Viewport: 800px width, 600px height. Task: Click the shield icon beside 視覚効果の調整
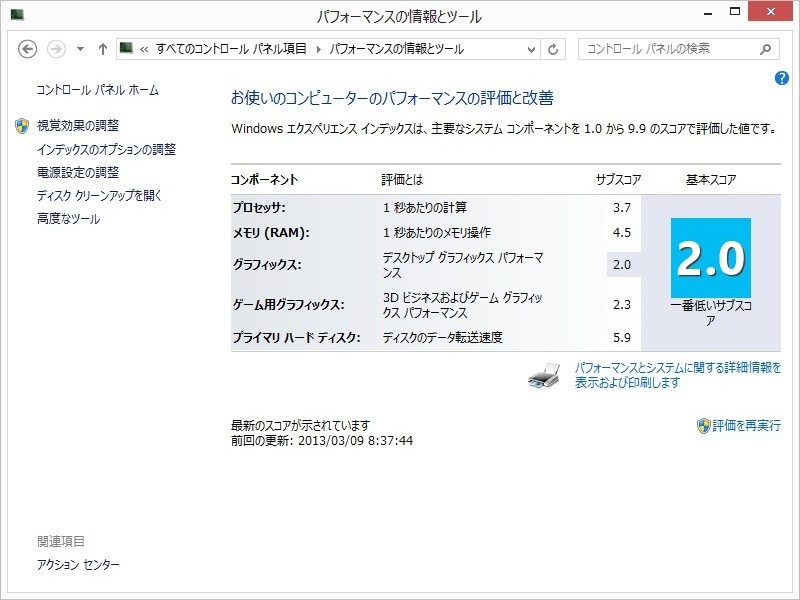coord(22,126)
